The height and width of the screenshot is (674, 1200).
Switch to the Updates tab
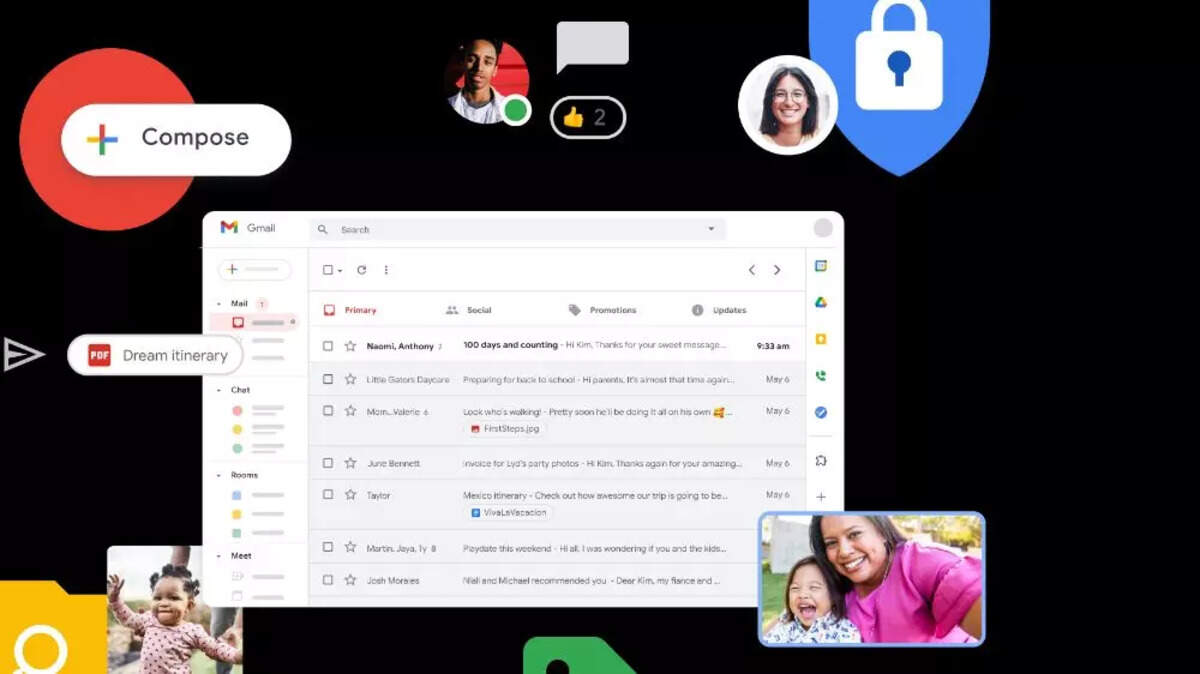click(x=719, y=310)
